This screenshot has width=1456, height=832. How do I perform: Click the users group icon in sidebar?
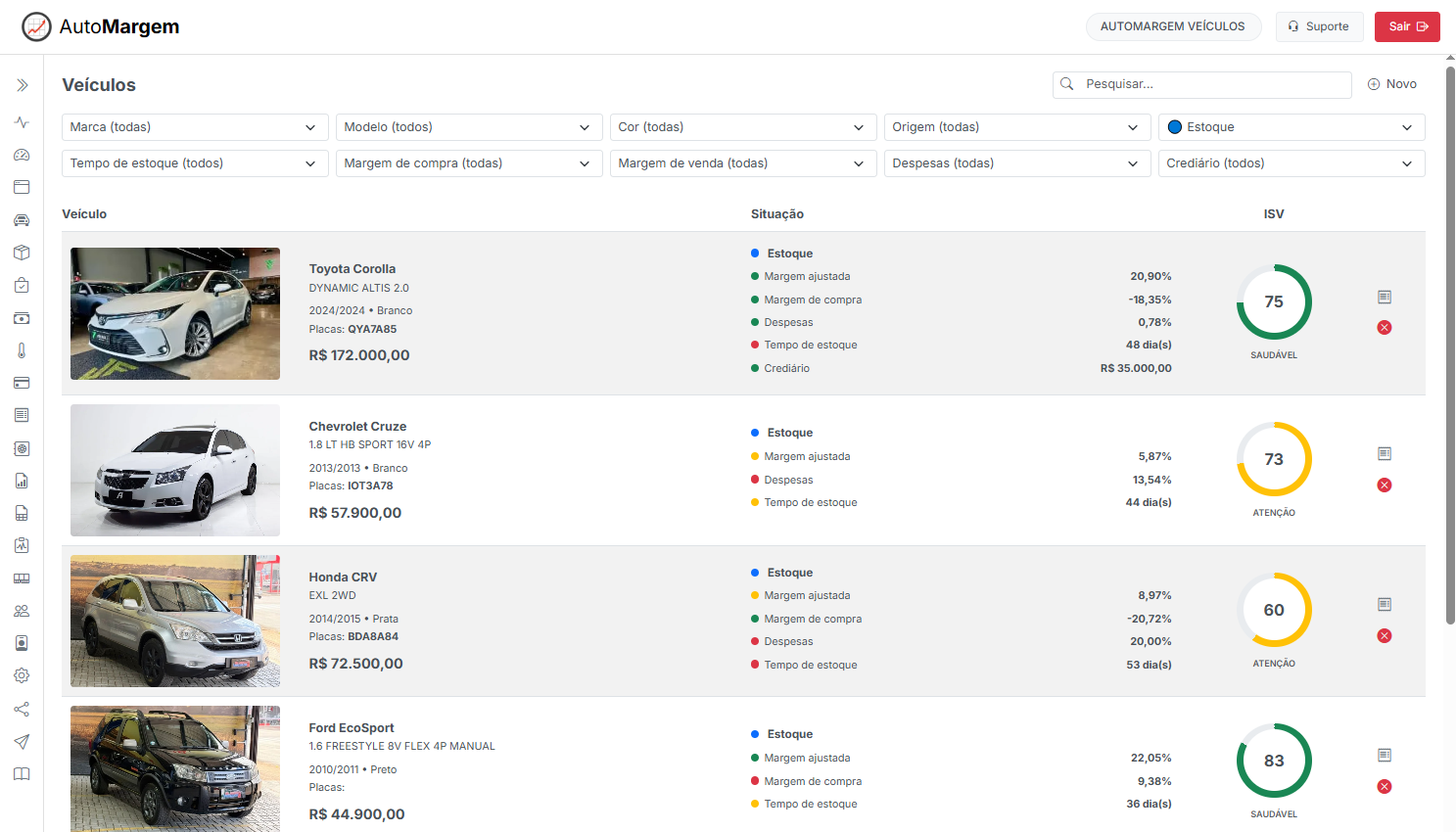[22, 611]
